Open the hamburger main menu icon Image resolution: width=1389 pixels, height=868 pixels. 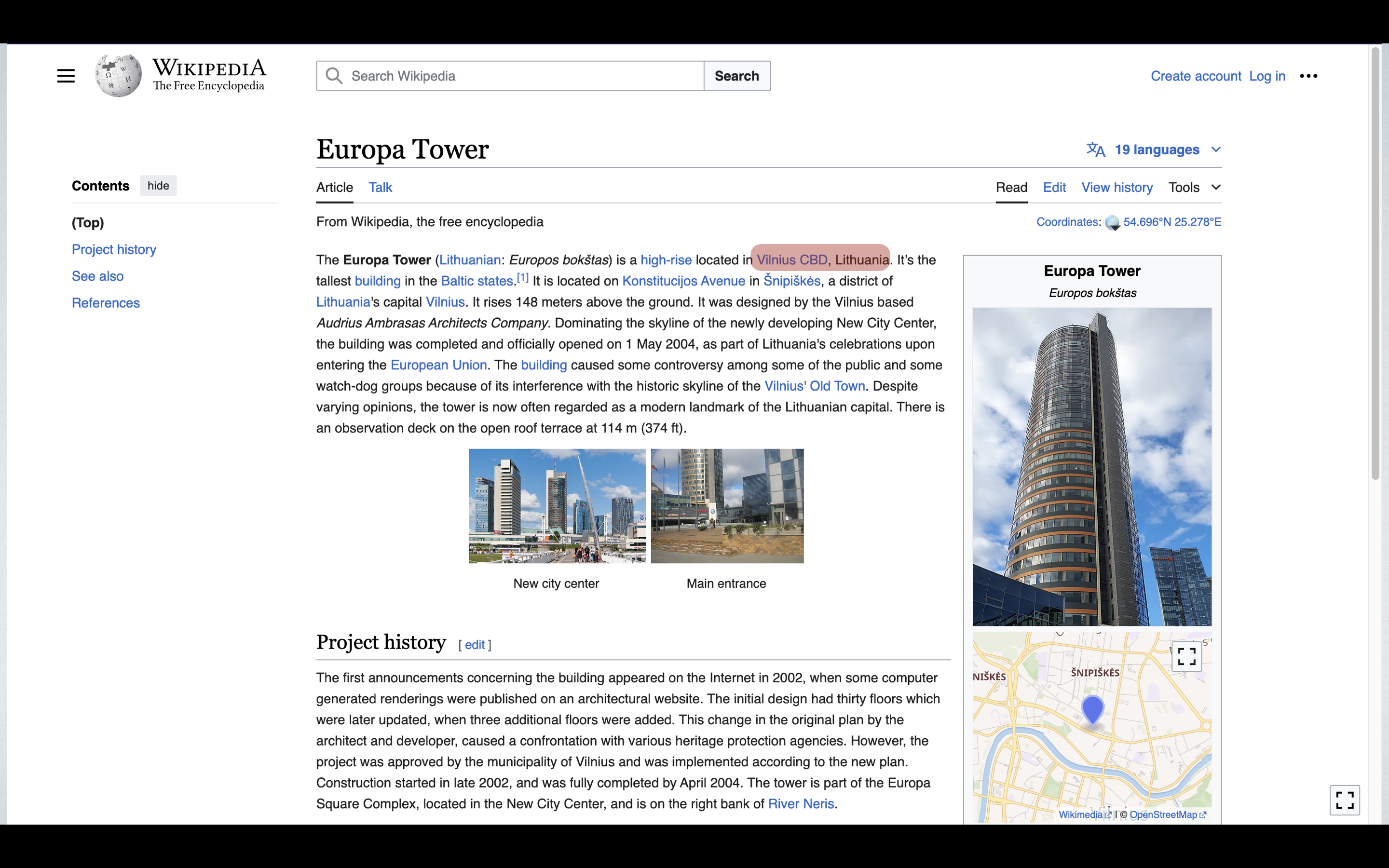[x=66, y=76]
